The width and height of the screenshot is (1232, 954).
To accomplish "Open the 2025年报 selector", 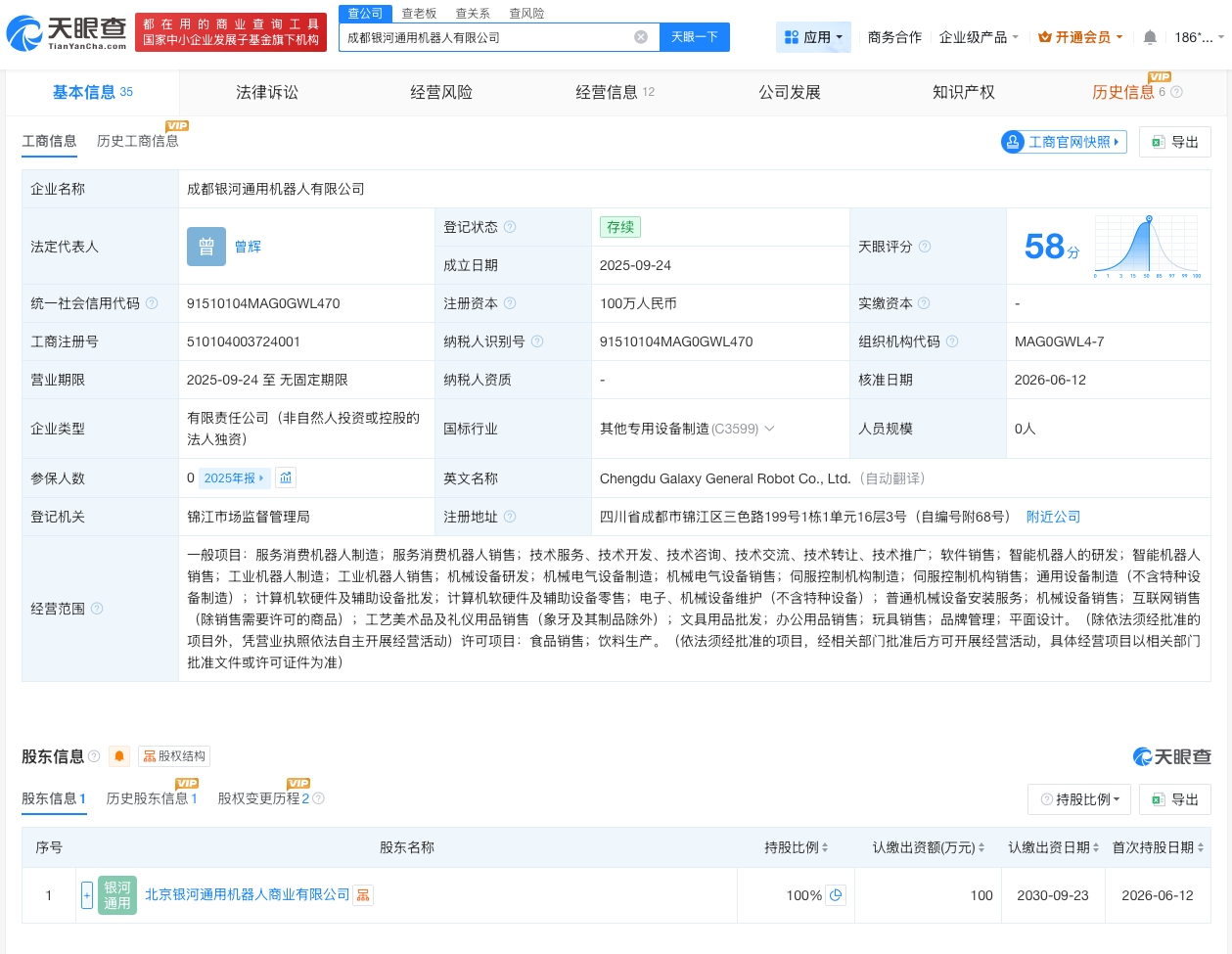I will (x=233, y=477).
